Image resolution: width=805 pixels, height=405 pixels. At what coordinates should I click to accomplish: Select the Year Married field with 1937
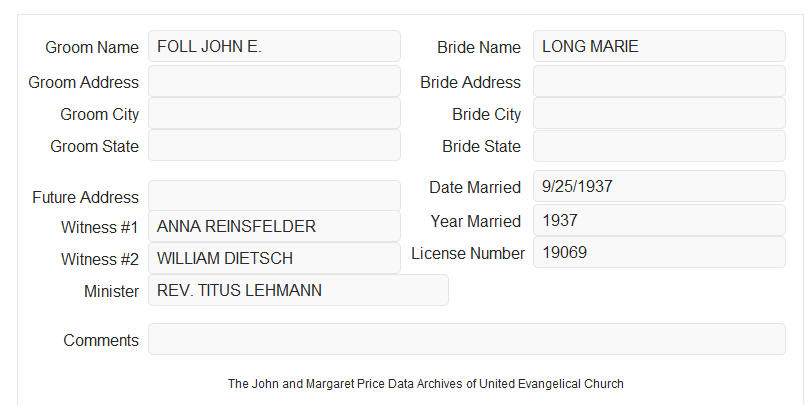click(x=659, y=220)
